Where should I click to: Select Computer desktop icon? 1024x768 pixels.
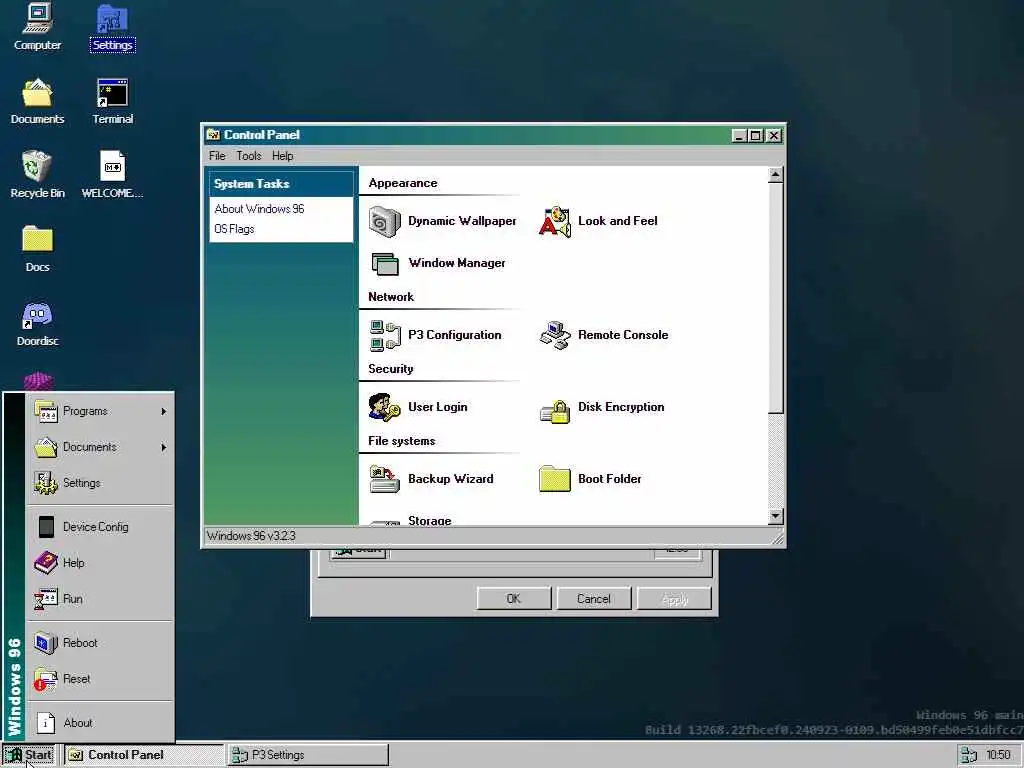point(37,27)
